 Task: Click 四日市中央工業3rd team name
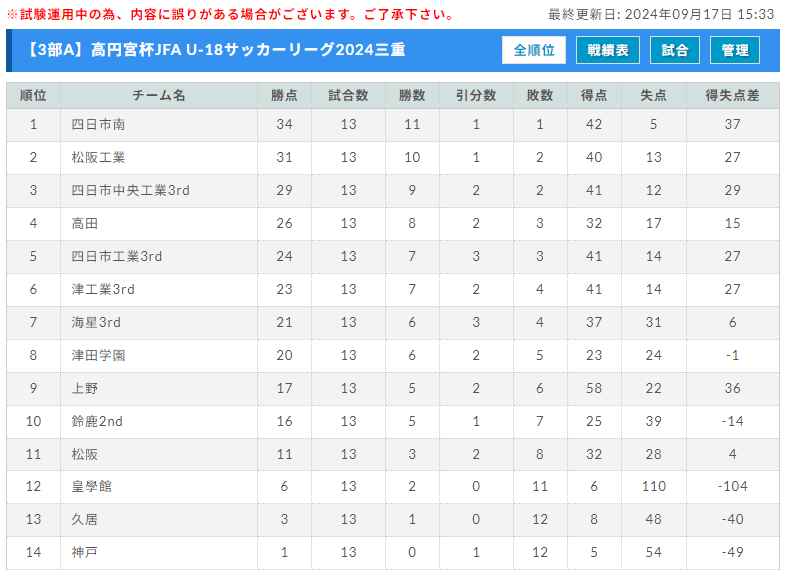(130, 190)
